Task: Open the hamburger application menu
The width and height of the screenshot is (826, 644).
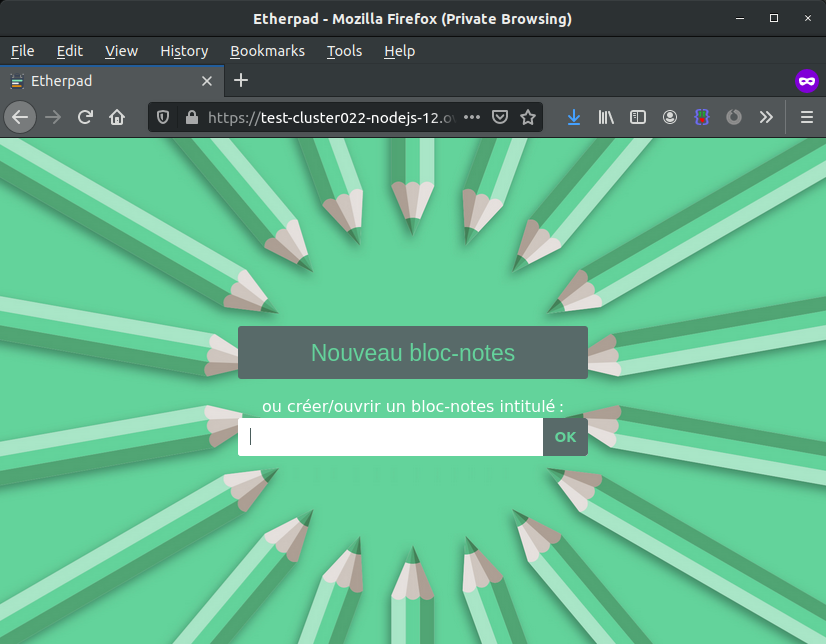Action: tap(806, 117)
